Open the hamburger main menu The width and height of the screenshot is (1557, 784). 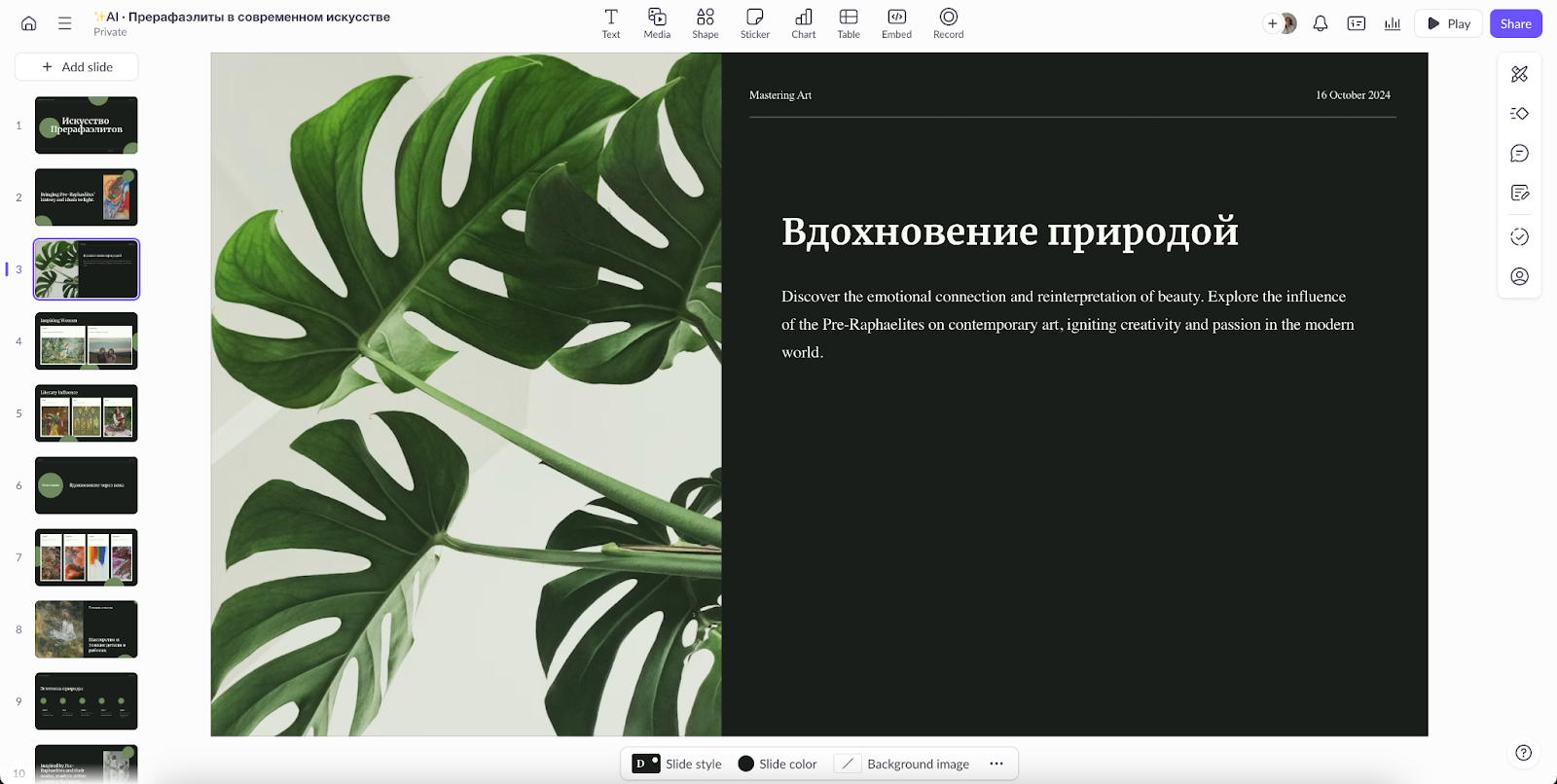point(65,23)
